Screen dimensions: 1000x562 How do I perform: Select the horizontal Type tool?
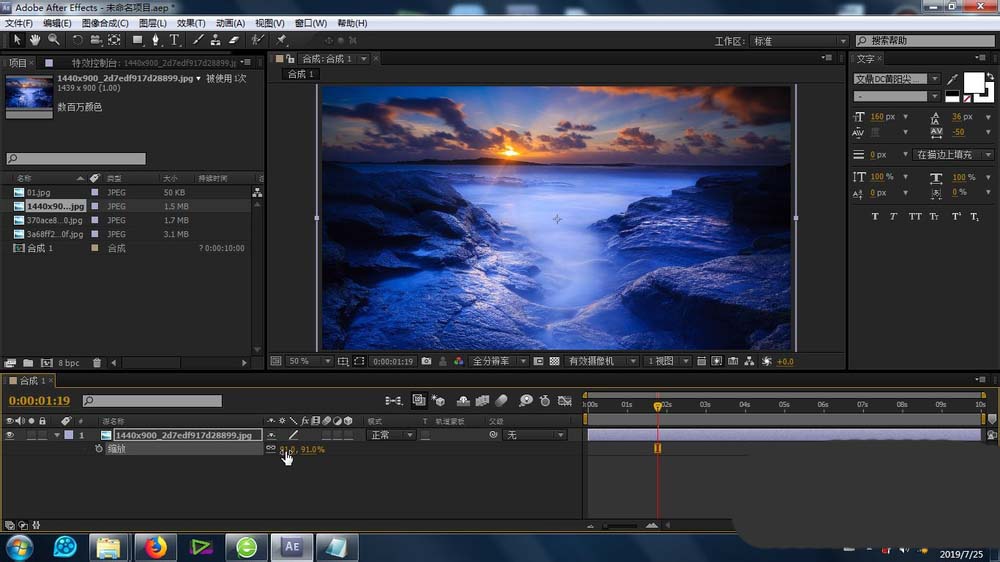(174, 40)
